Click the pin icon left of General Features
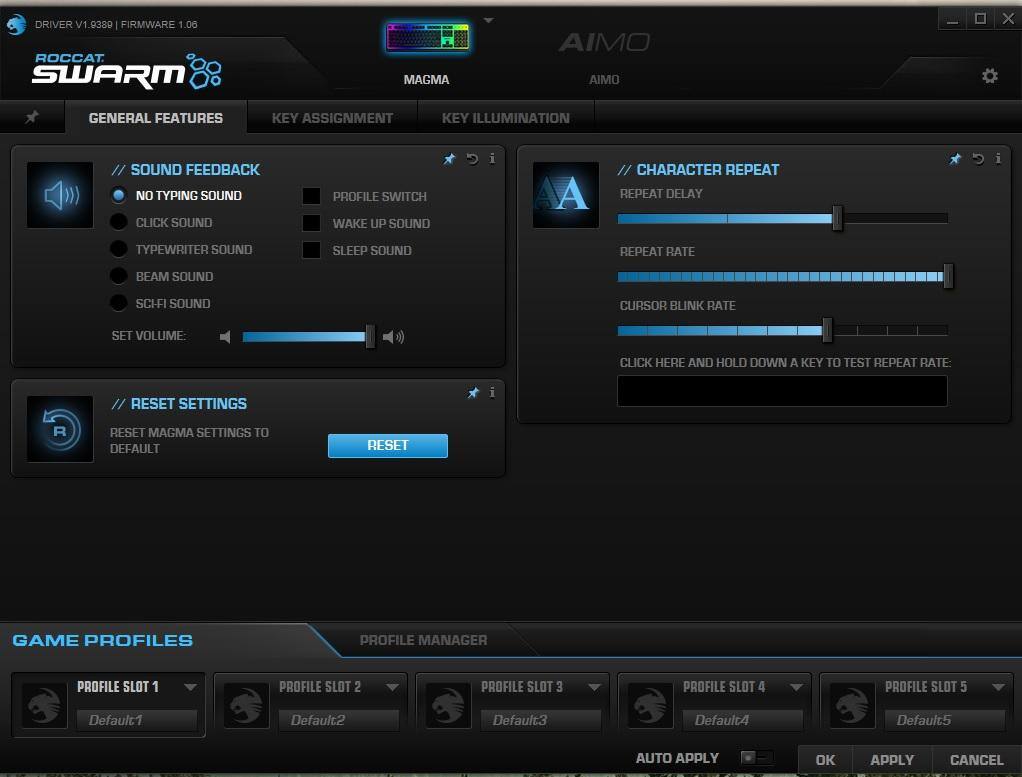This screenshot has width=1022, height=777. click(x=32, y=118)
